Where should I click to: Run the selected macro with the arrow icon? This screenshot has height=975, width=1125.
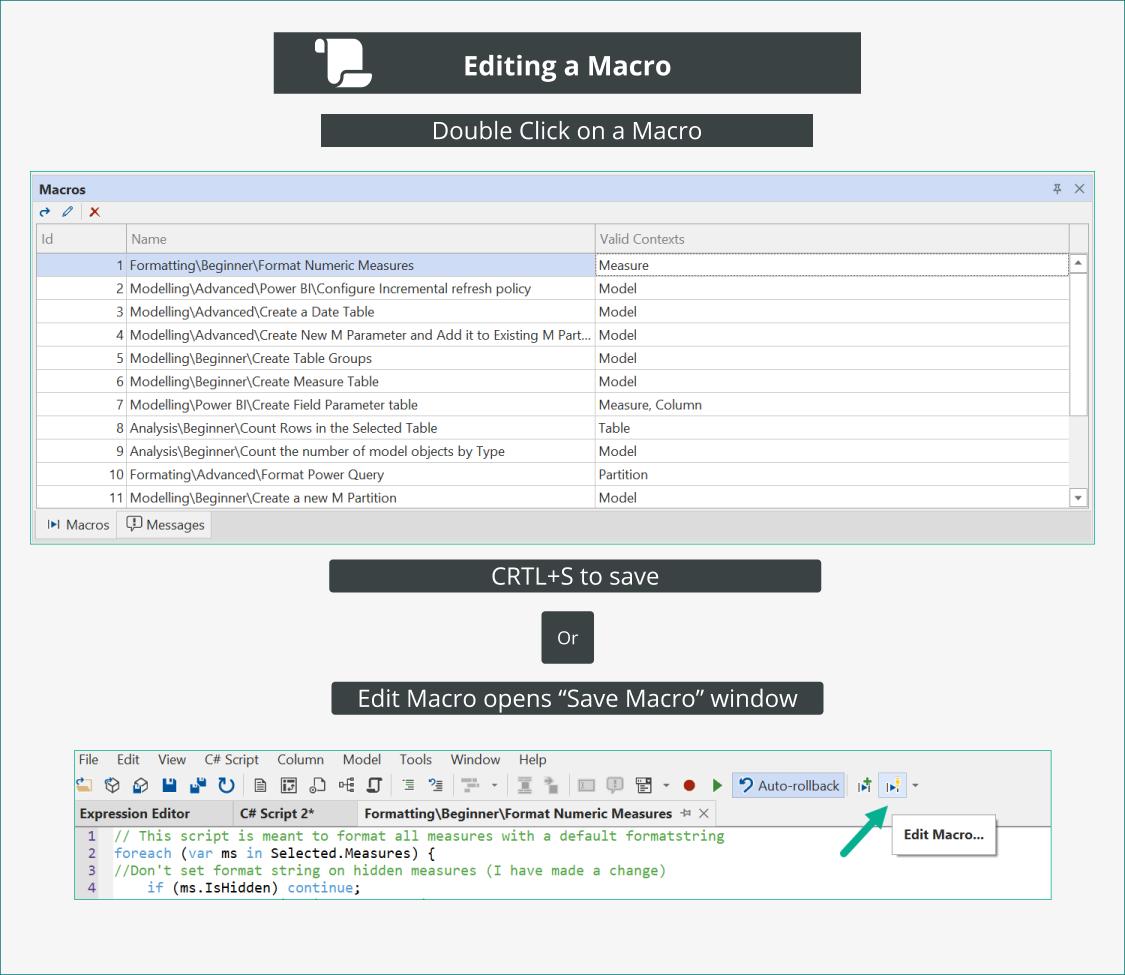coord(44,212)
